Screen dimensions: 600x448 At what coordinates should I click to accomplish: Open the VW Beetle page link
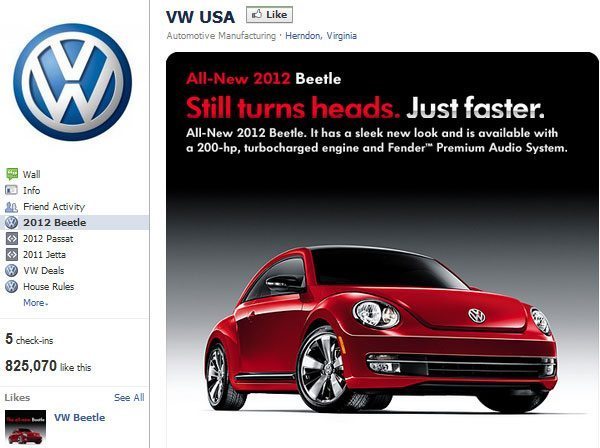pyautogui.click(x=80, y=417)
